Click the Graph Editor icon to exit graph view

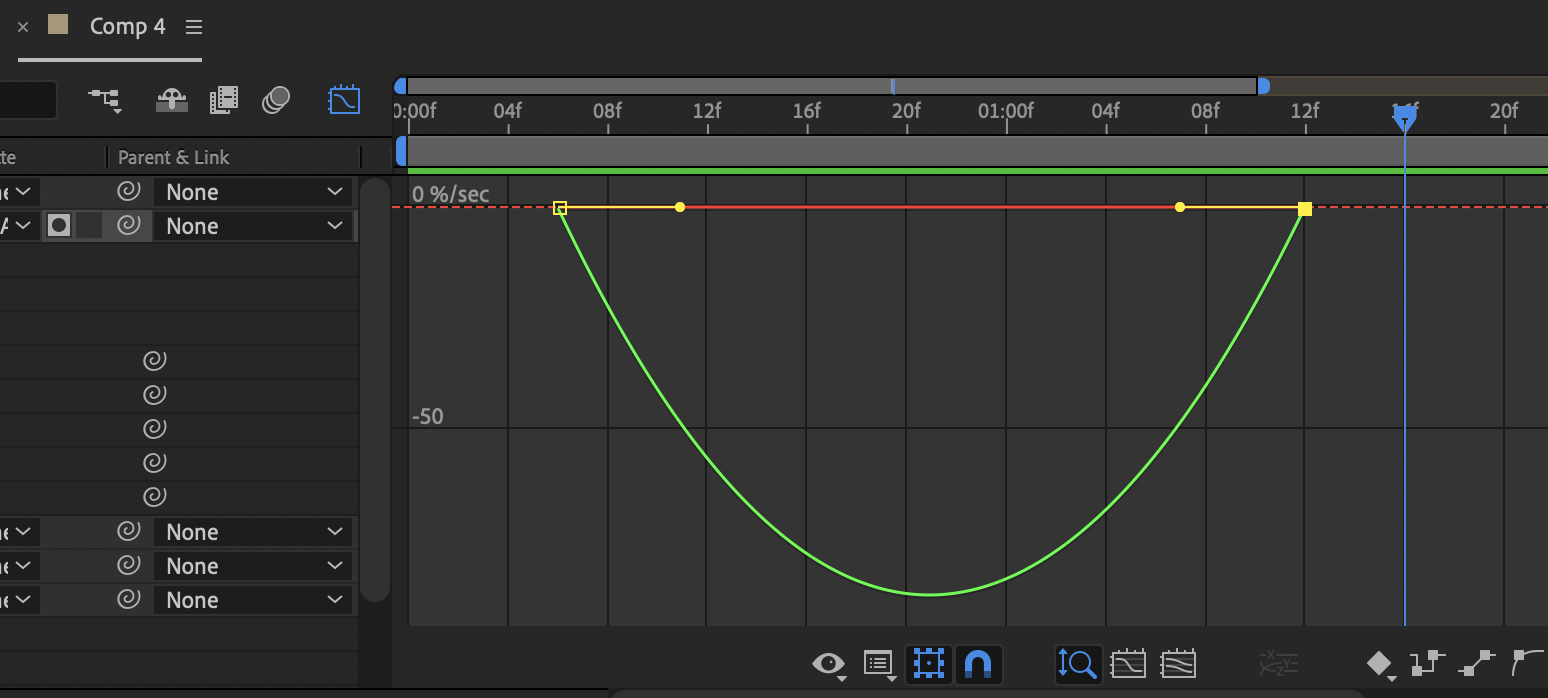(x=344, y=100)
